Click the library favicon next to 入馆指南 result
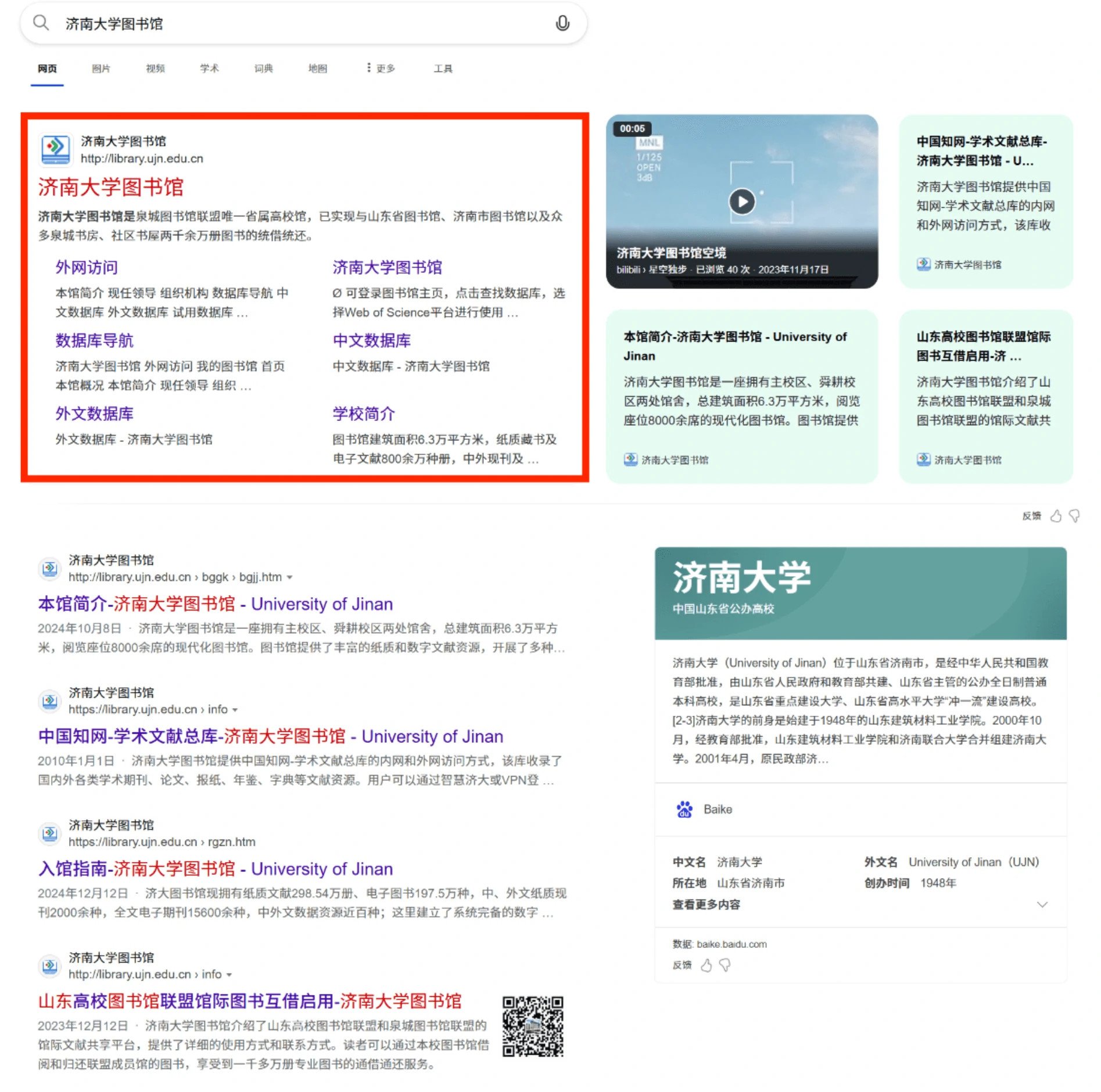Image resolution: width=1101 pixels, height=1092 pixels. click(x=49, y=834)
